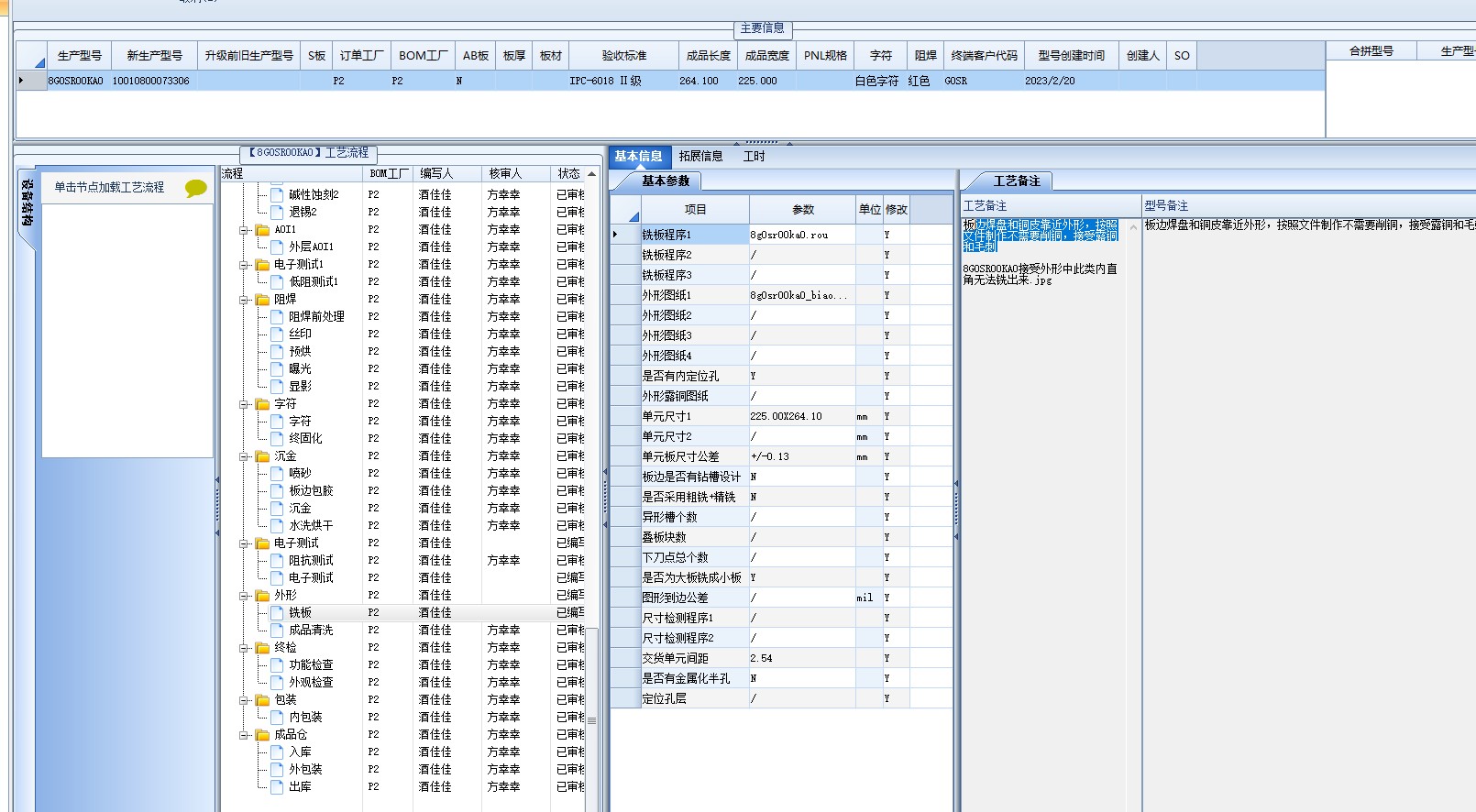Click the document icon beside 丝印

pyautogui.click(x=277, y=334)
